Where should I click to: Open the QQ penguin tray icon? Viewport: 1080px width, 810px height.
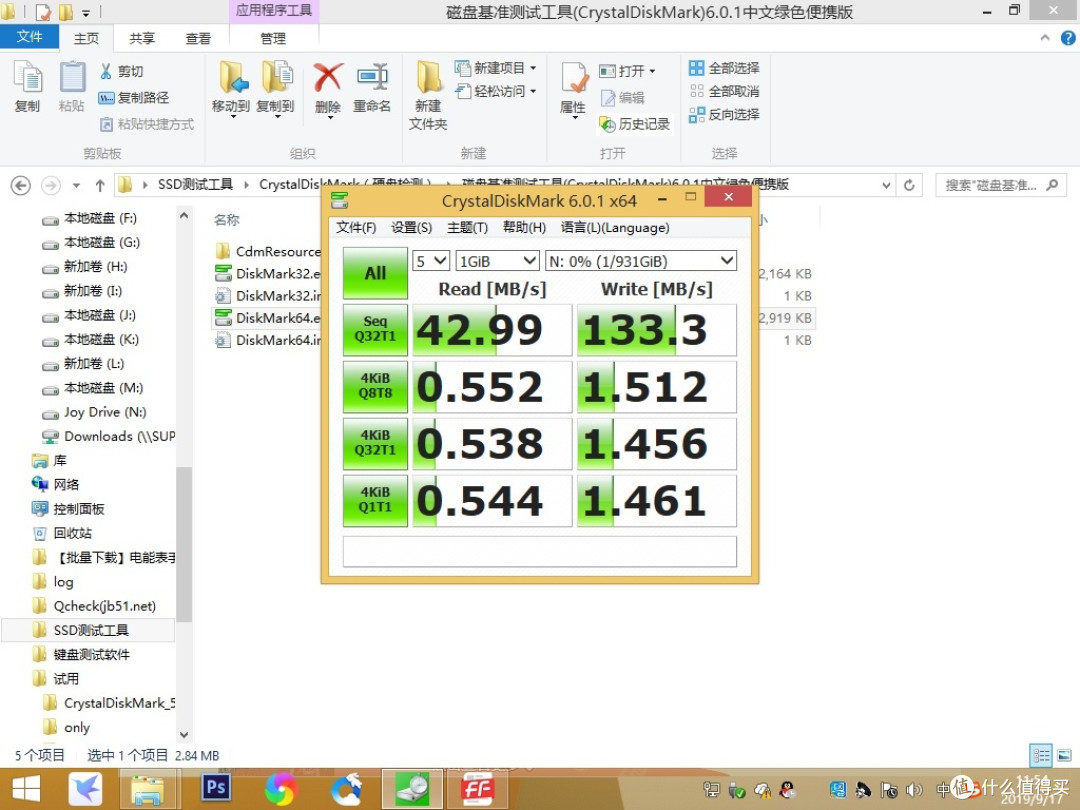tap(787, 790)
